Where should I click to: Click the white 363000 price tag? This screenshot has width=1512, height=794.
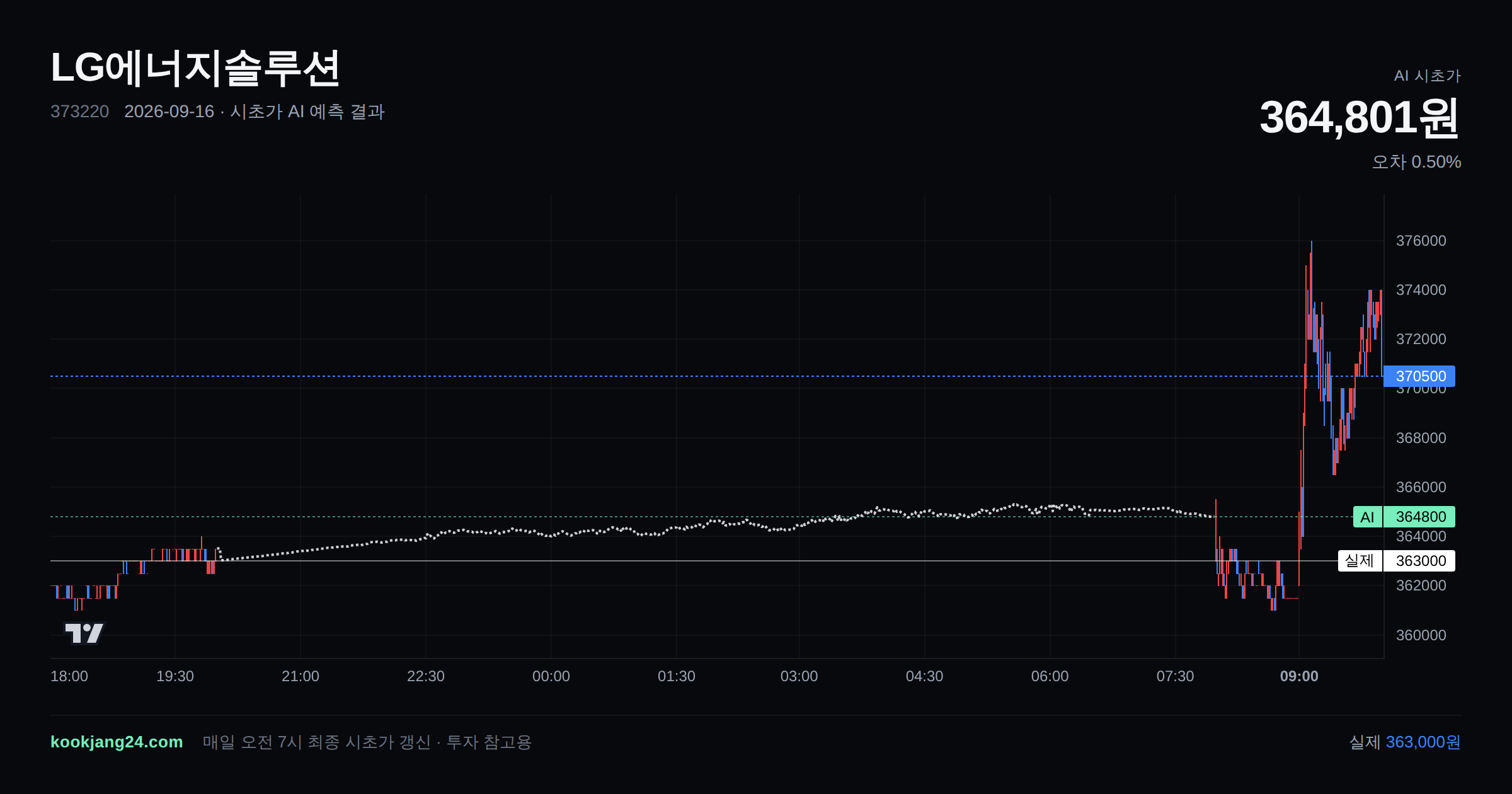[x=1419, y=561]
